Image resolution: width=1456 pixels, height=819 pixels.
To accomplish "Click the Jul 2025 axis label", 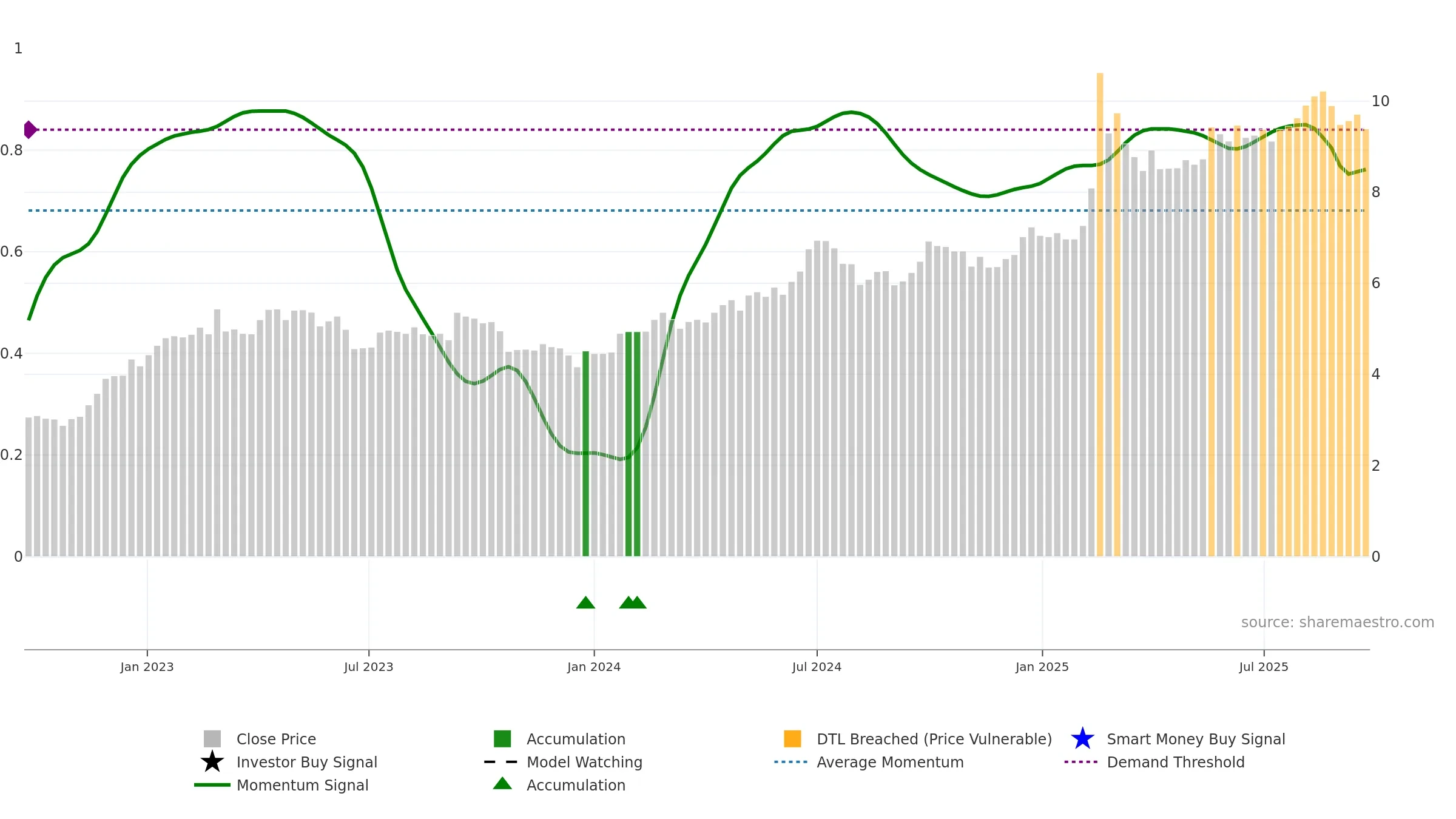I will 1264,667.
